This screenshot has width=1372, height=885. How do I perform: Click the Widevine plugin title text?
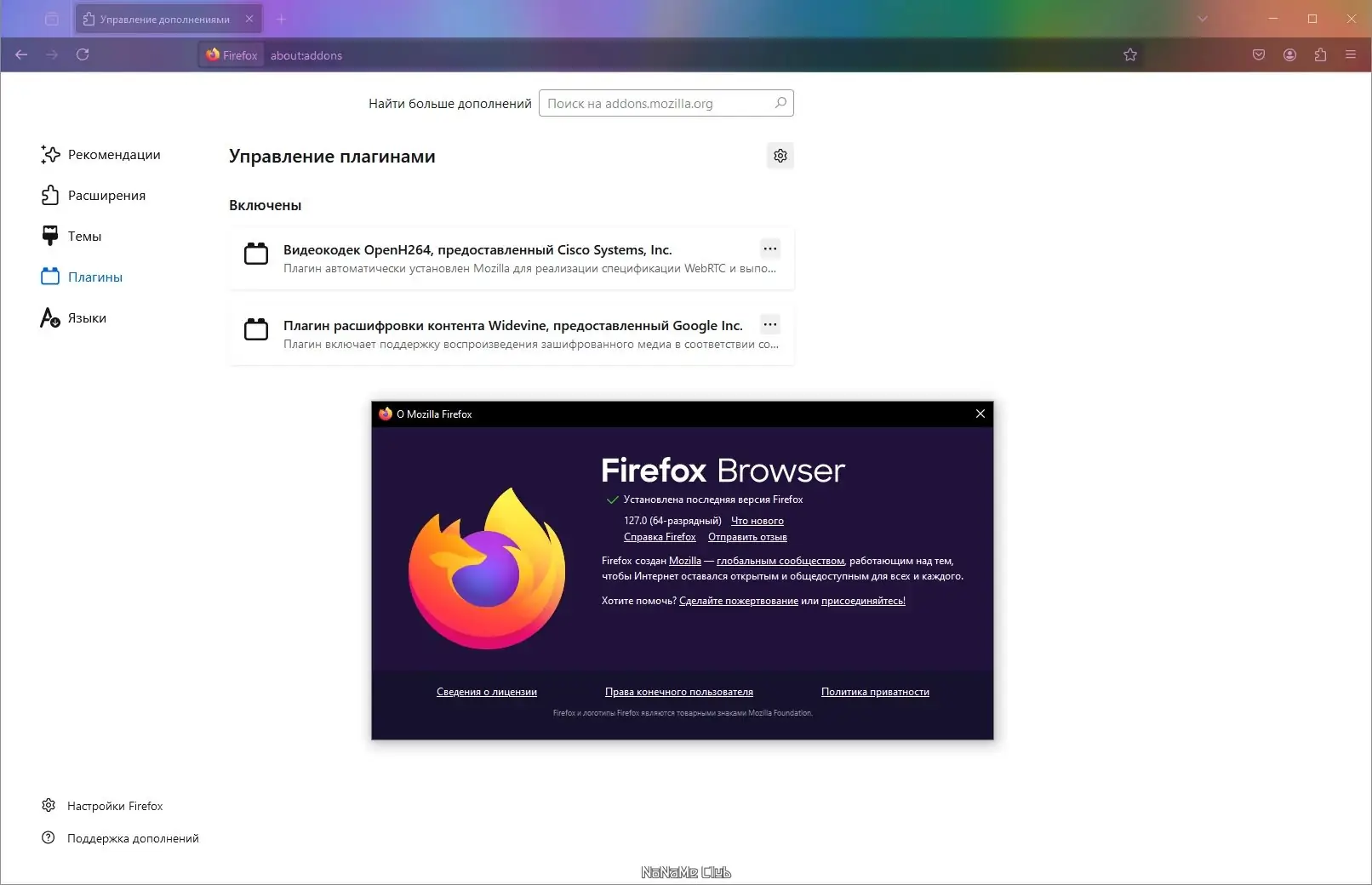513,325
